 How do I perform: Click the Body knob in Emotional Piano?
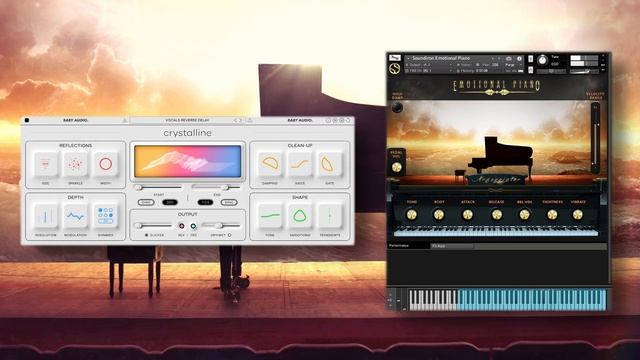pyautogui.click(x=439, y=214)
